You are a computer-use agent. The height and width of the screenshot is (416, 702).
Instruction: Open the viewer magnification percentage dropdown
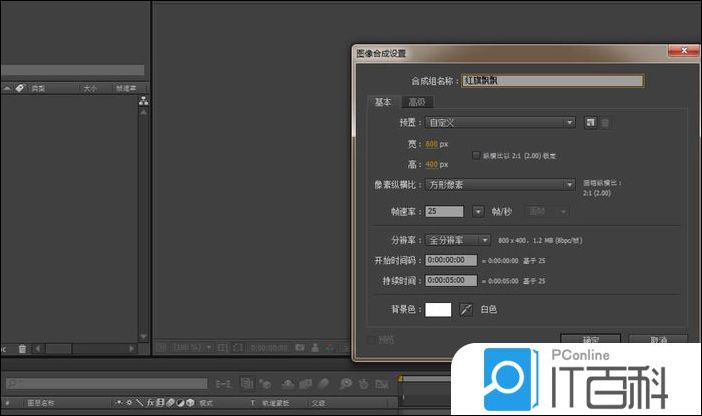point(193,347)
